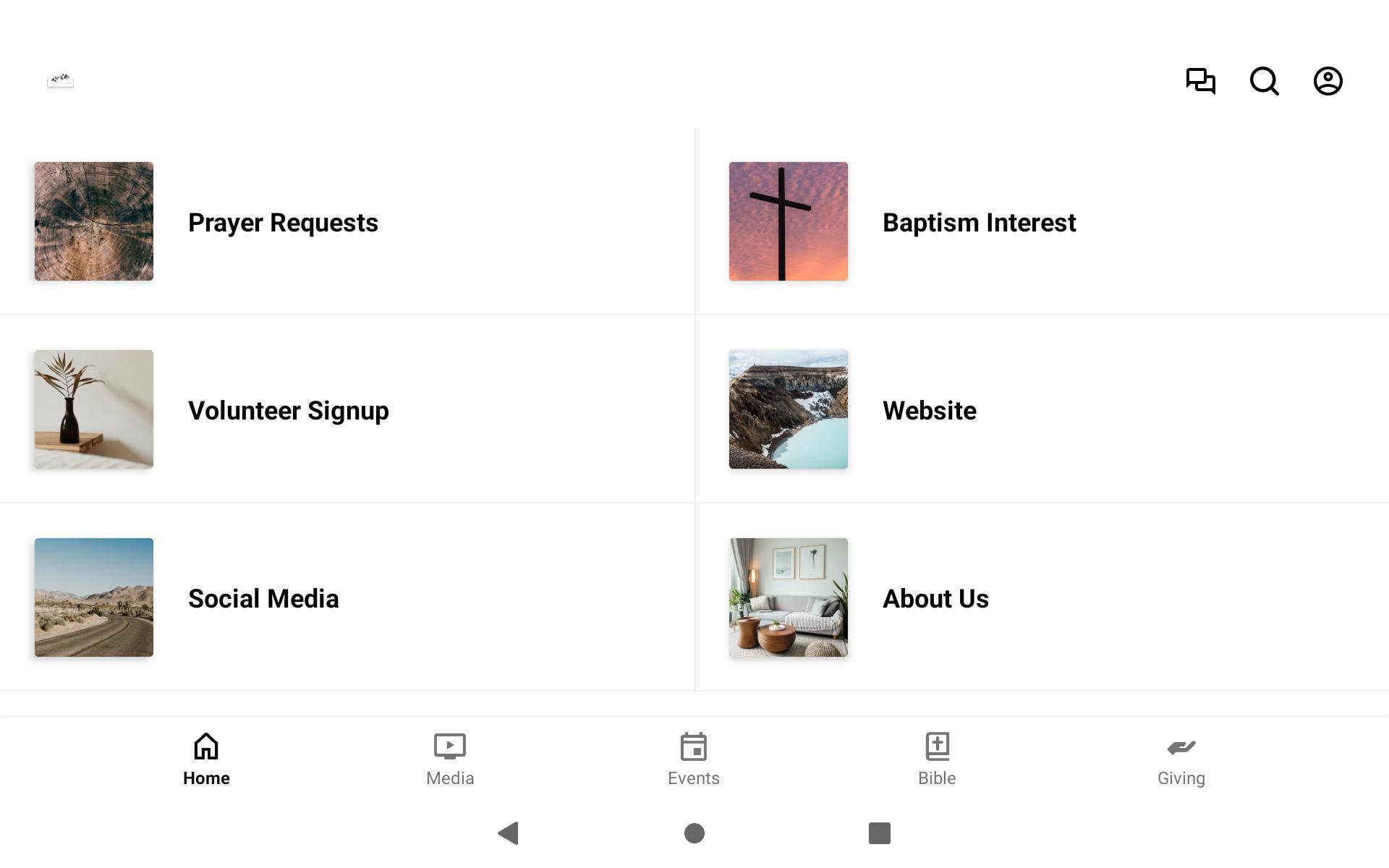Open the messages chat icon
Image resolution: width=1389 pixels, height=868 pixels.
(x=1200, y=81)
